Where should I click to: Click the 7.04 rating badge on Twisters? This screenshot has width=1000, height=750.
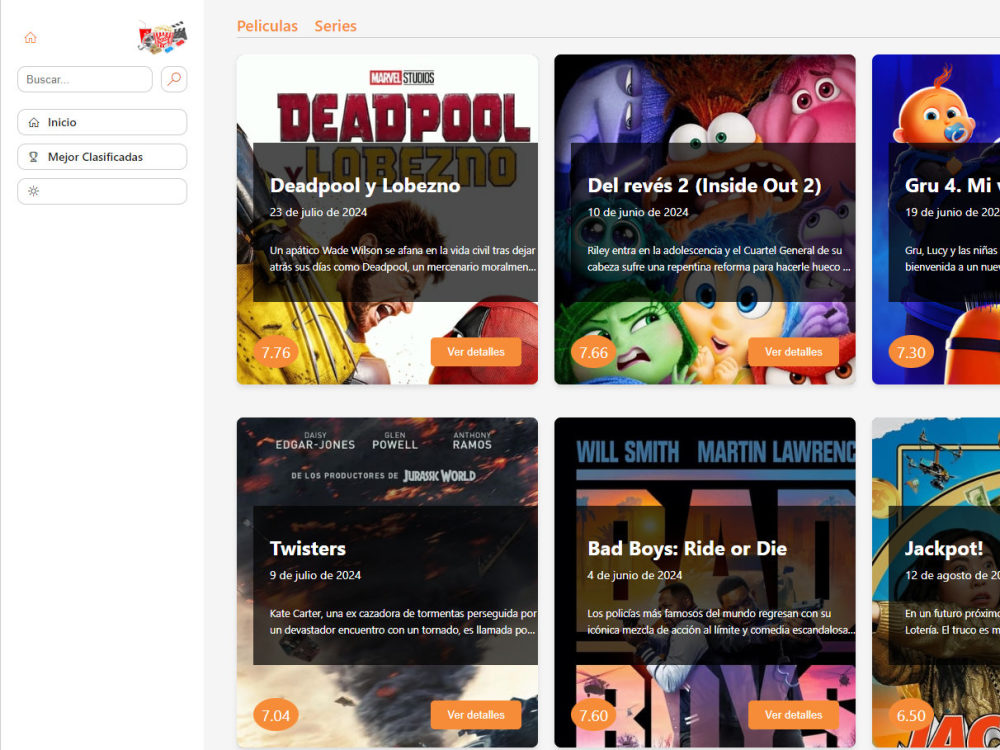(x=276, y=716)
